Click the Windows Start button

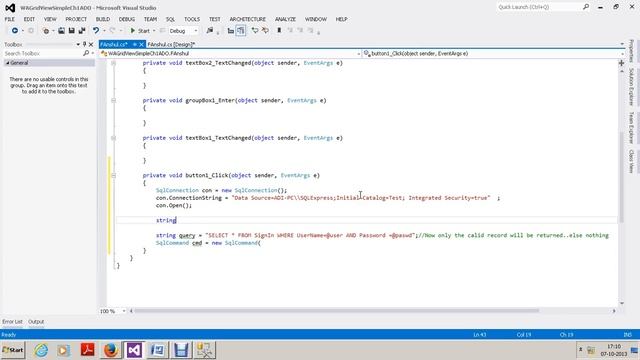[x=13, y=350]
